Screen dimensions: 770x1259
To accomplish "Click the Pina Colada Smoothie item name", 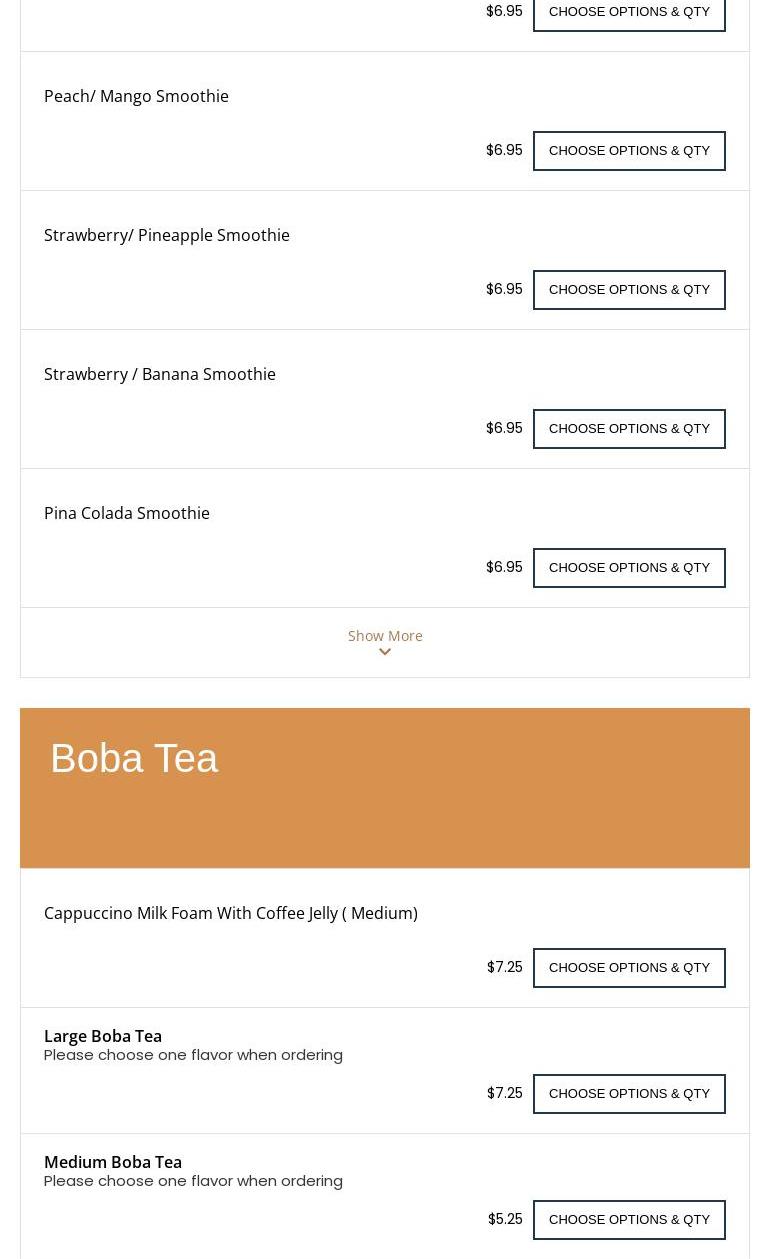I will click(127, 513).
